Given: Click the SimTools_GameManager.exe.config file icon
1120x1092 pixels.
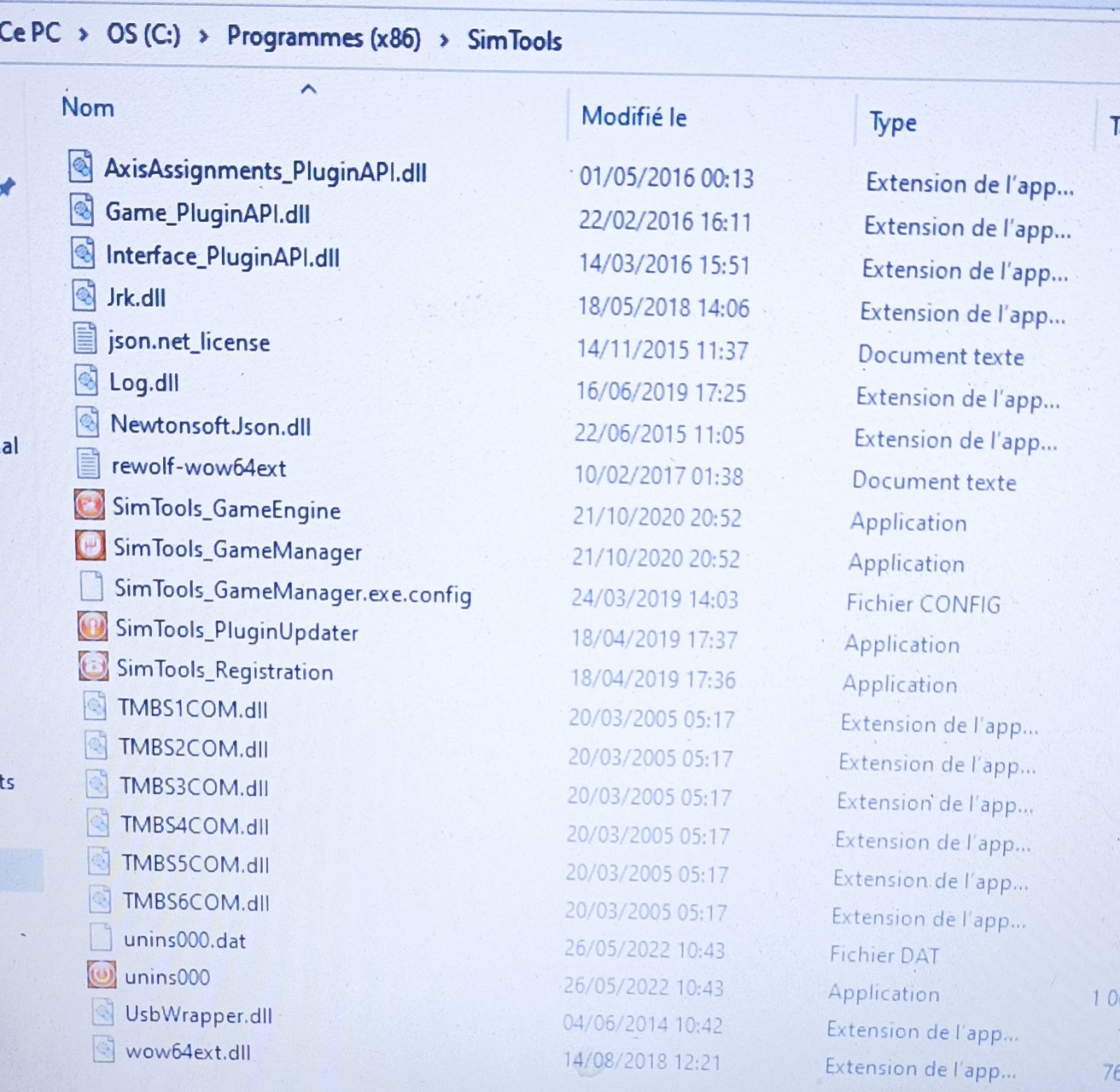Looking at the screenshot, I should 92,586.
